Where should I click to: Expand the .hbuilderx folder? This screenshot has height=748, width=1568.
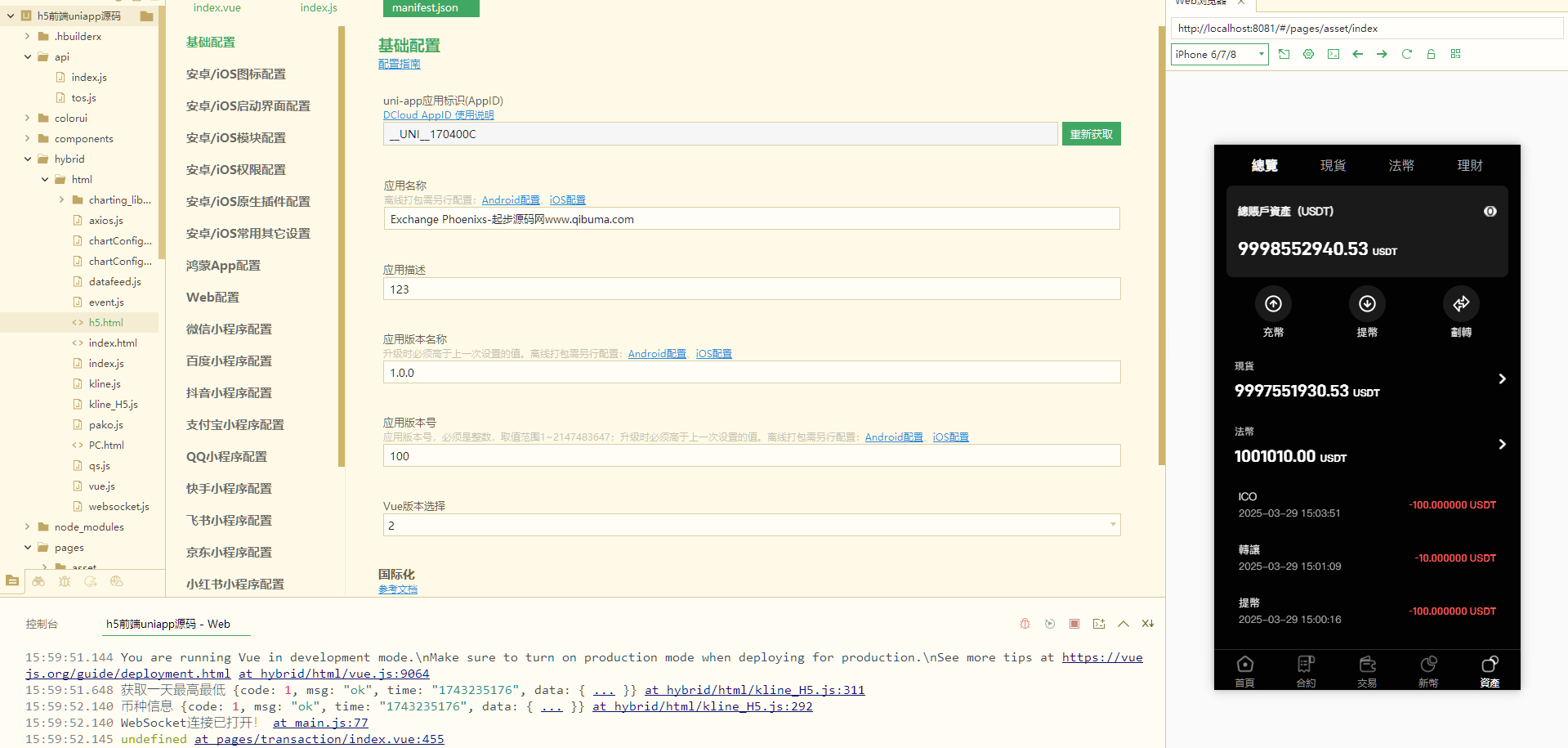pyautogui.click(x=28, y=36)
